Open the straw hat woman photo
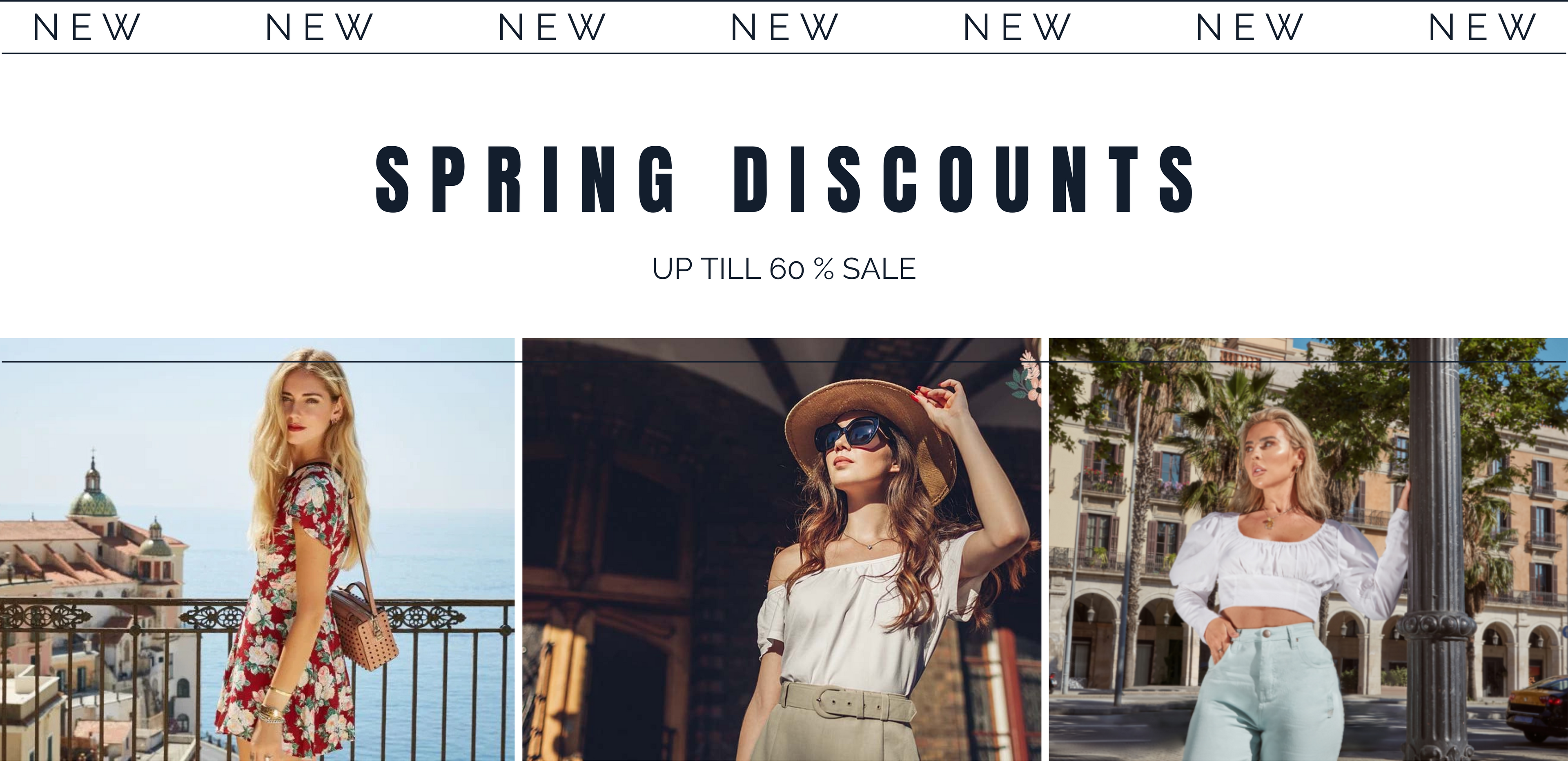1568x784 pixels. [x=782, y=549]
